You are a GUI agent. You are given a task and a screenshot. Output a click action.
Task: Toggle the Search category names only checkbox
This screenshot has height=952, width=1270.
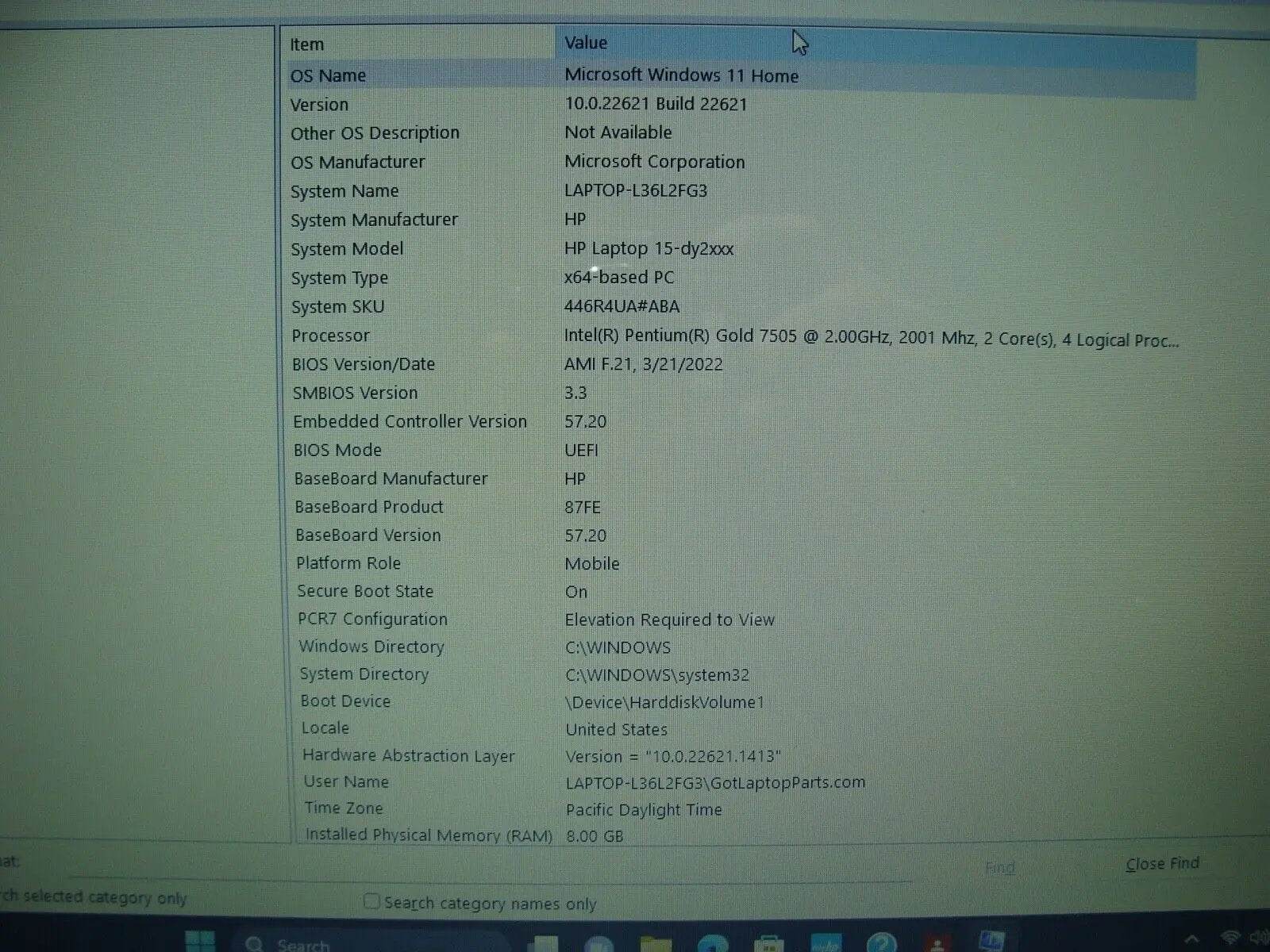tap(371, 902)
